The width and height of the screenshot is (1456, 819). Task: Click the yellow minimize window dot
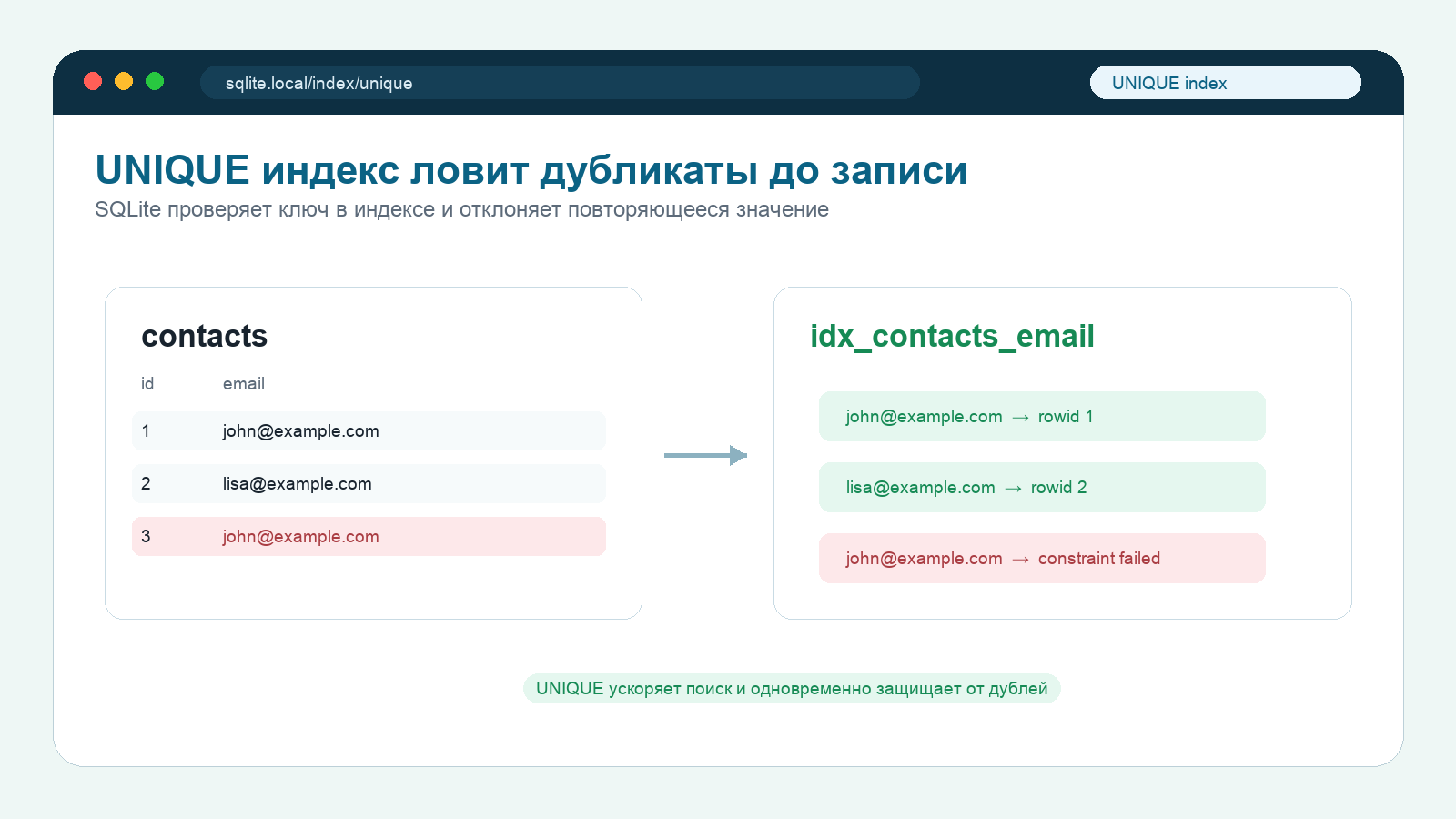pos(124,81)
